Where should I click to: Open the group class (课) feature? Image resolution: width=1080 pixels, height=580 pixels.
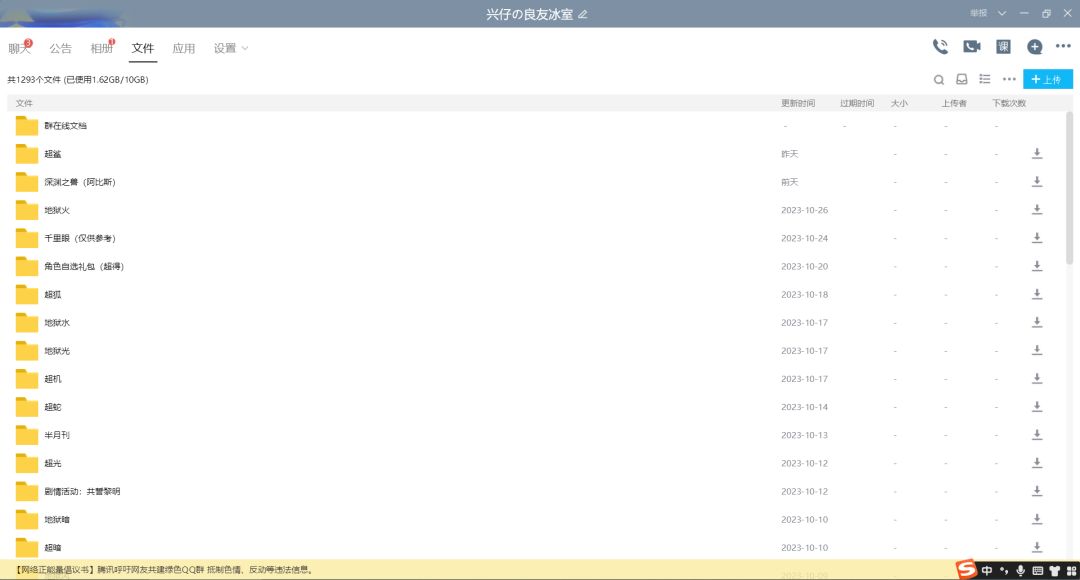tap(1004, 47)
